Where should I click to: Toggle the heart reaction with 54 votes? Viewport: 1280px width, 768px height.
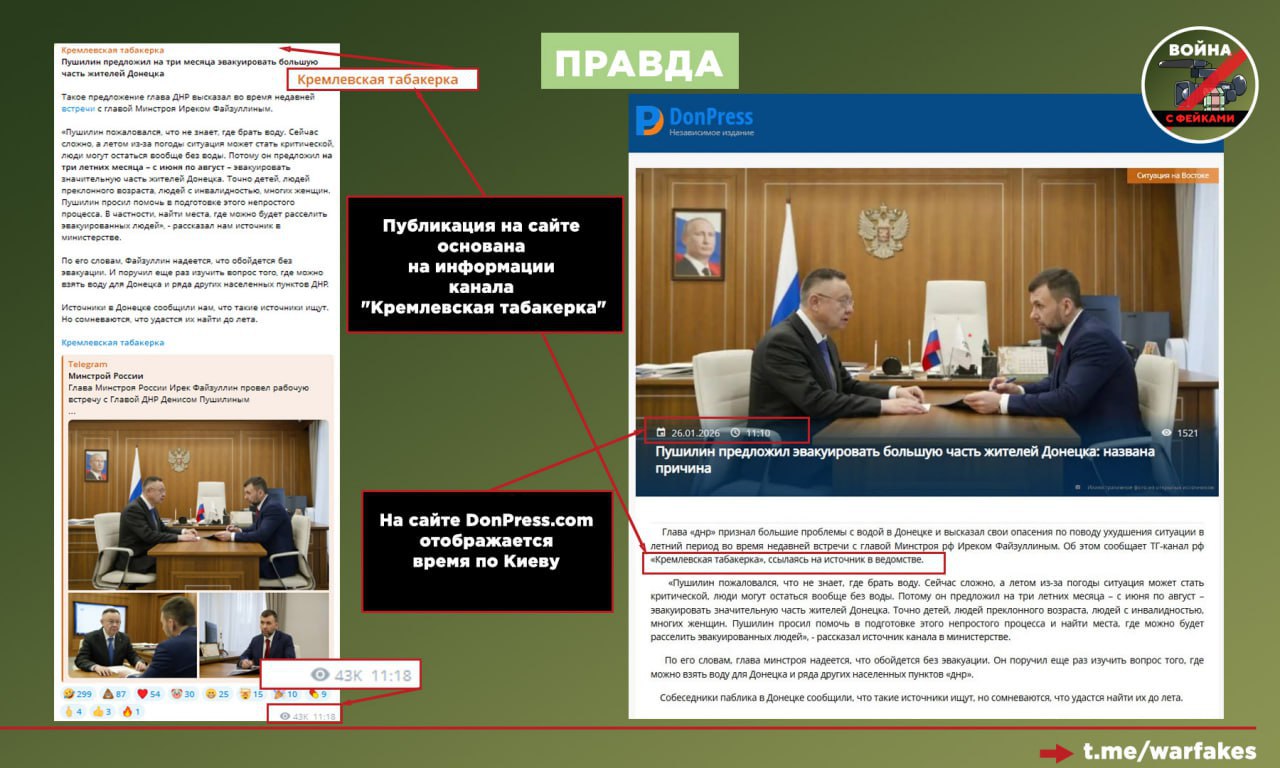click(142, 694)
